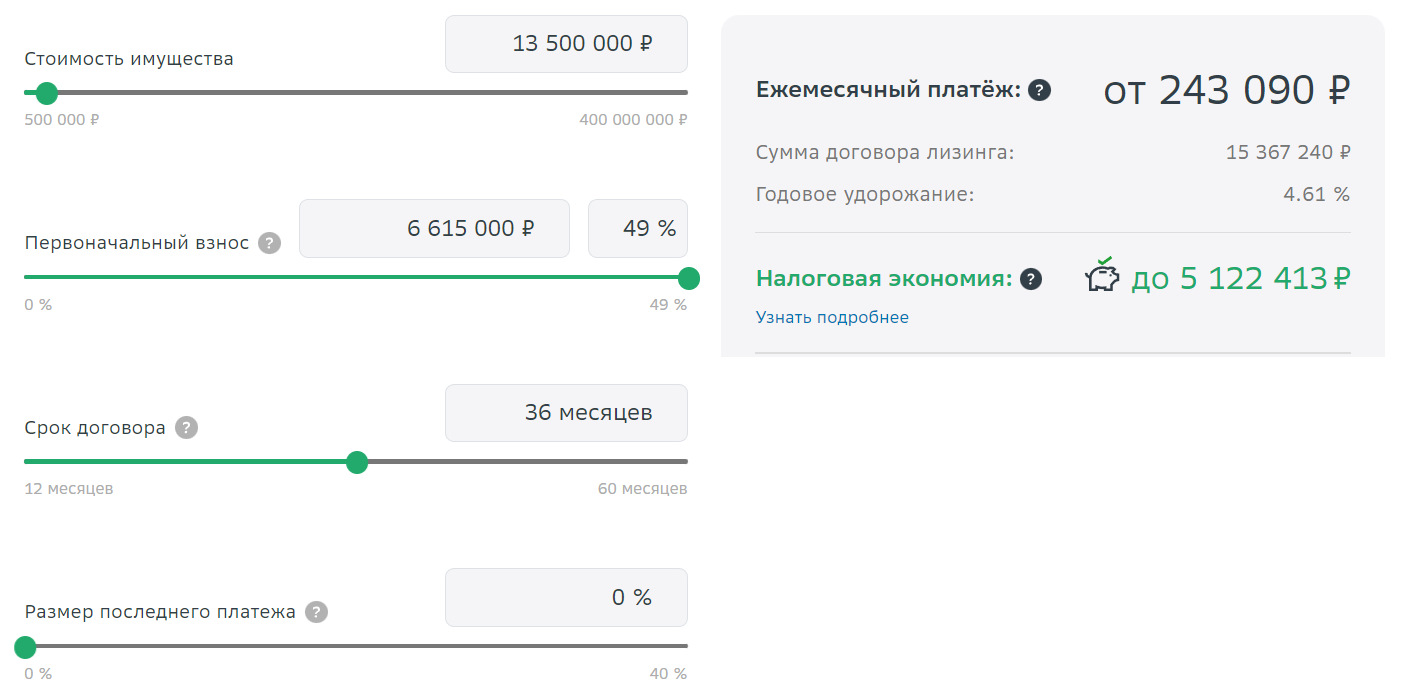Click the Стоимость имущества slider handle

click(46, 93)
